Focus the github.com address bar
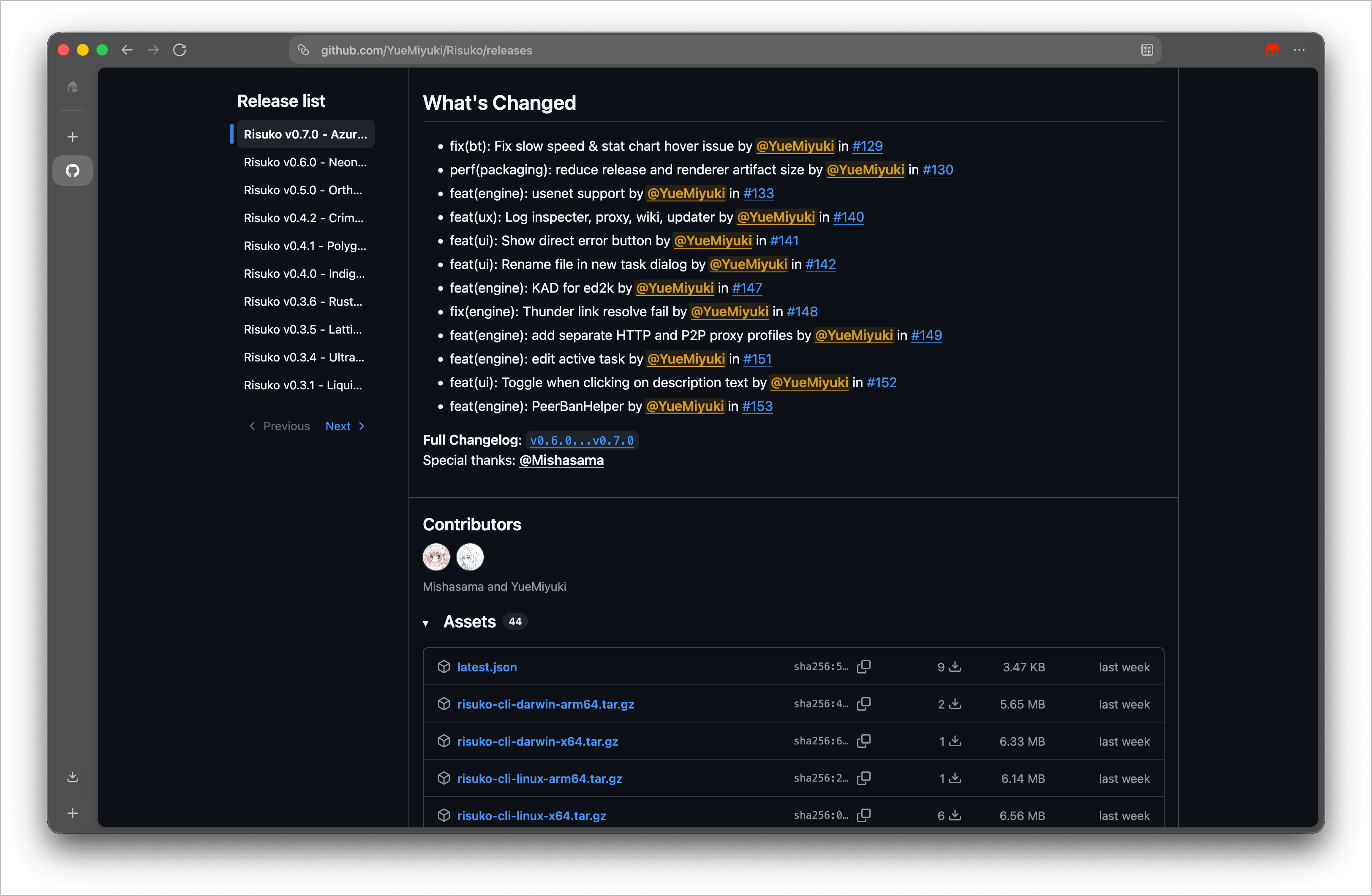The height and width of the screenshot is (896, 1372). coord(724,50)
